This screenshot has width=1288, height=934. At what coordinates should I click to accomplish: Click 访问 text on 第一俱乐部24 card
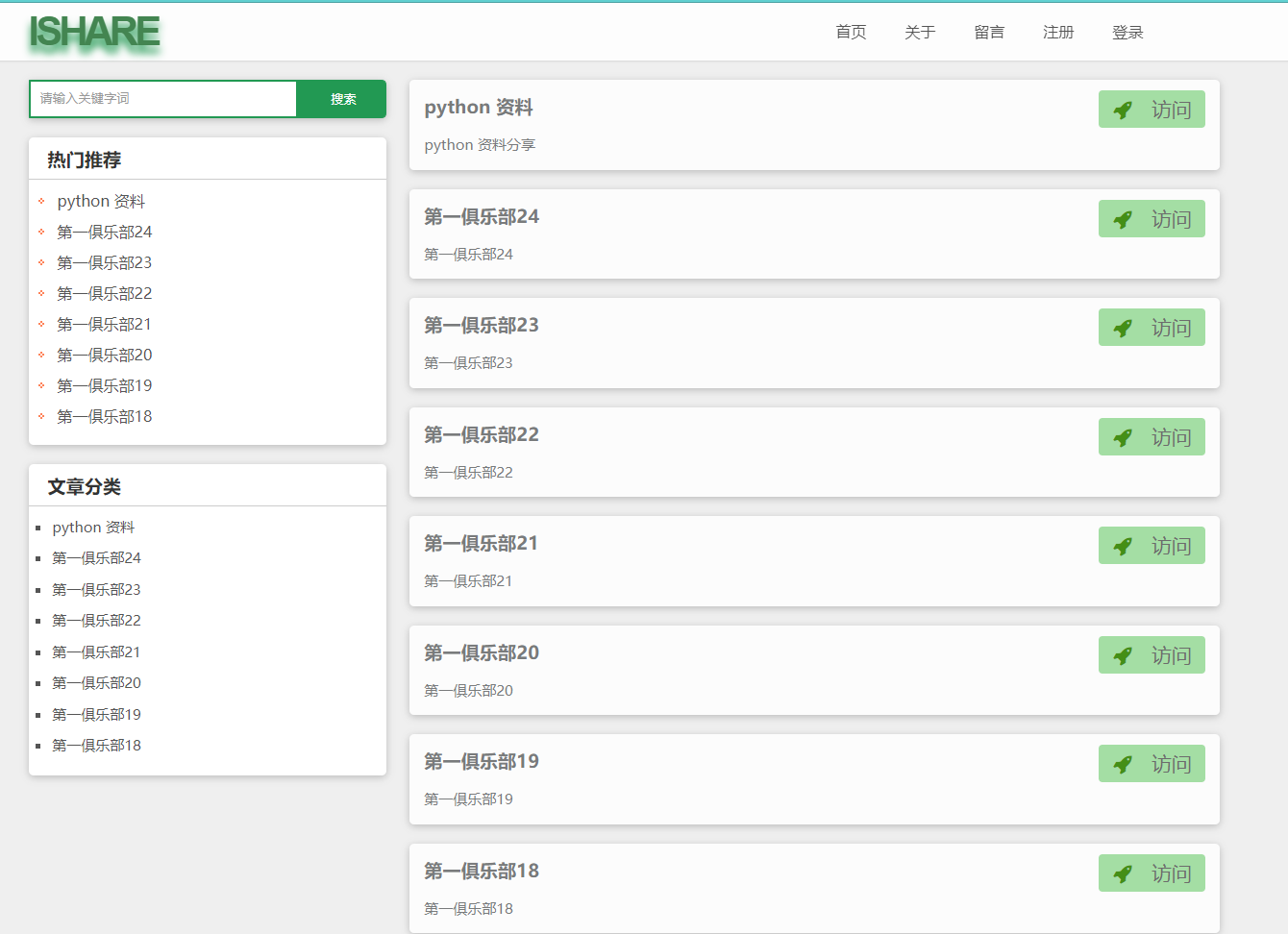[1171, 220]
